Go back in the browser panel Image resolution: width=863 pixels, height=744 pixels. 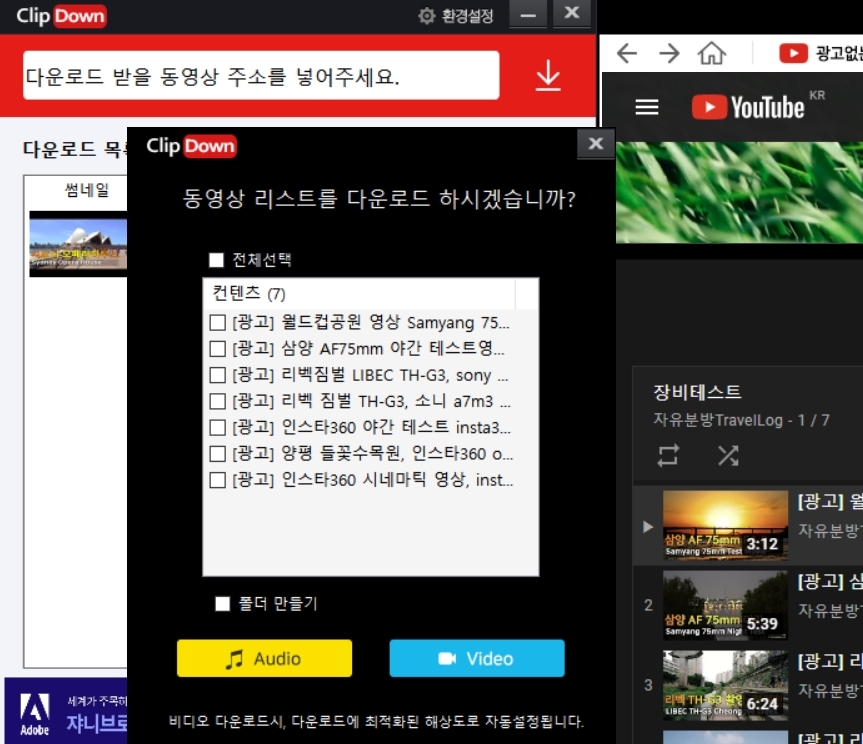pos(627,53)
